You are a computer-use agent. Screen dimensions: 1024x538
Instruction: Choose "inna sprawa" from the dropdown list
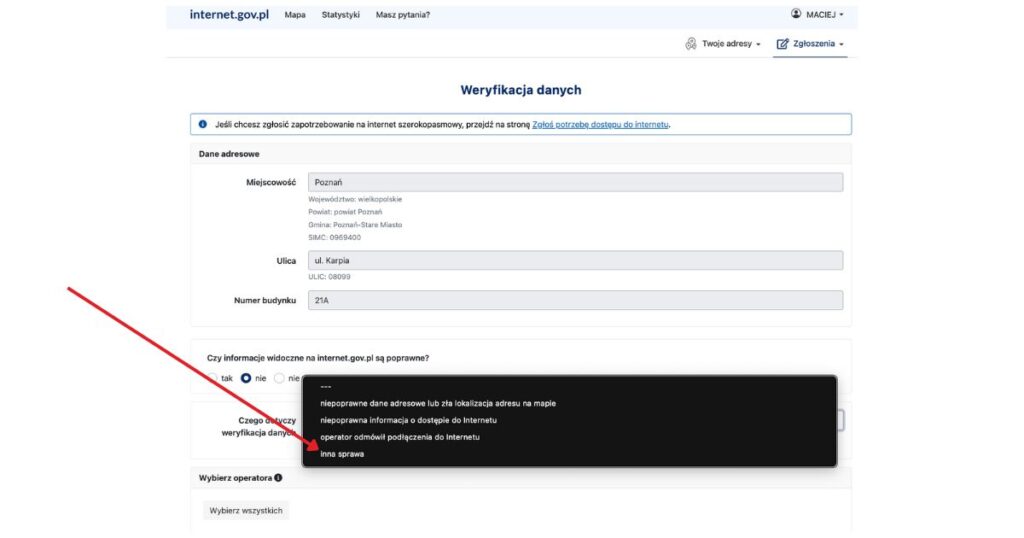point(342,454)
